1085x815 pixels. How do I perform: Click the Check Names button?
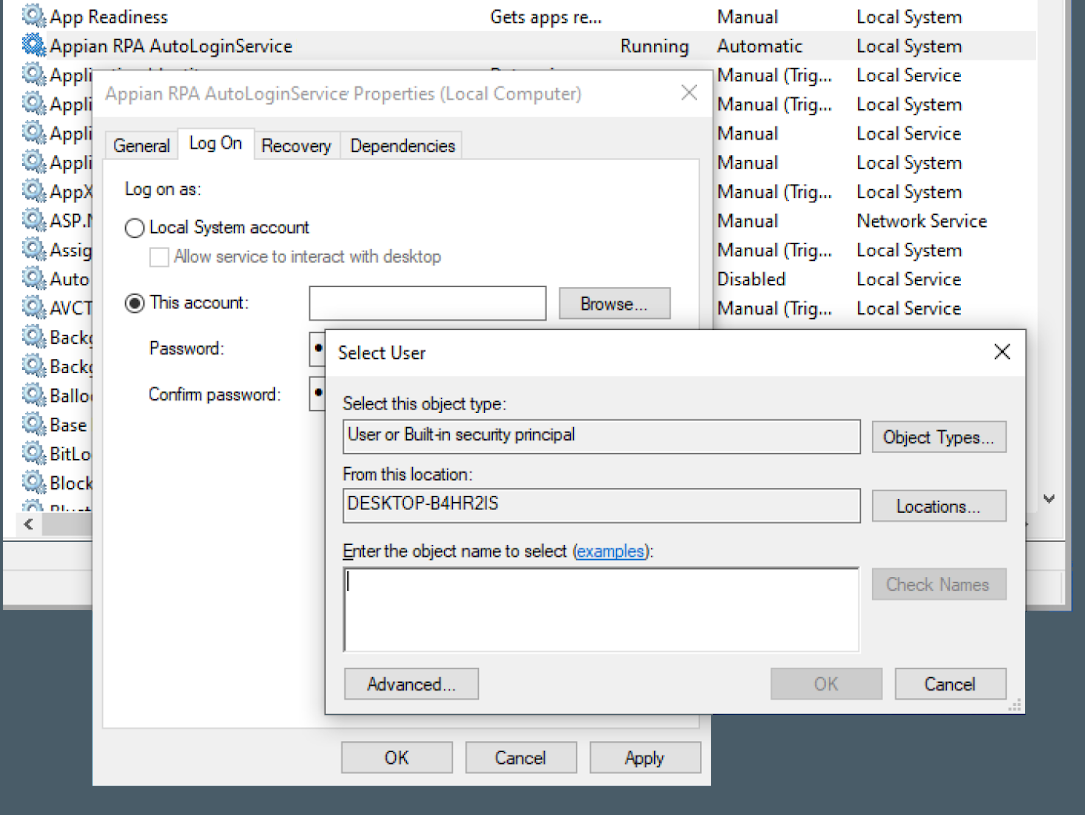point(938,585)
